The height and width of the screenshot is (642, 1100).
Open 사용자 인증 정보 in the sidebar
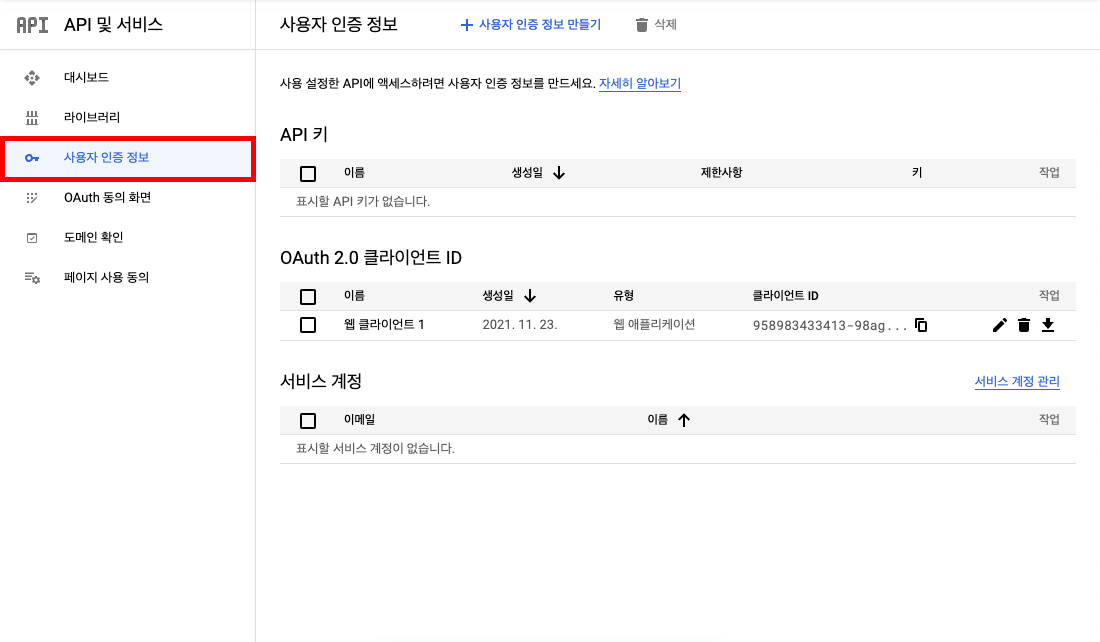[107, 158]
